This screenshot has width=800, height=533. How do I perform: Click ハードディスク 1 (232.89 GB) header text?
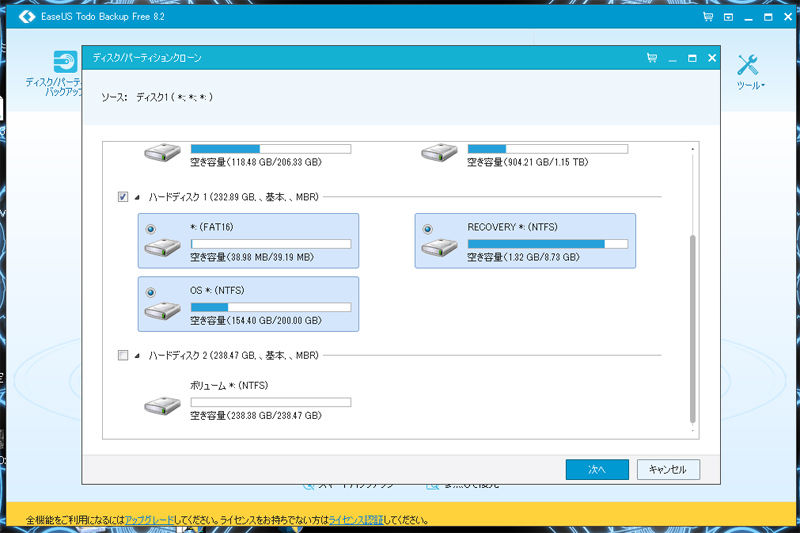coord(233,197)
